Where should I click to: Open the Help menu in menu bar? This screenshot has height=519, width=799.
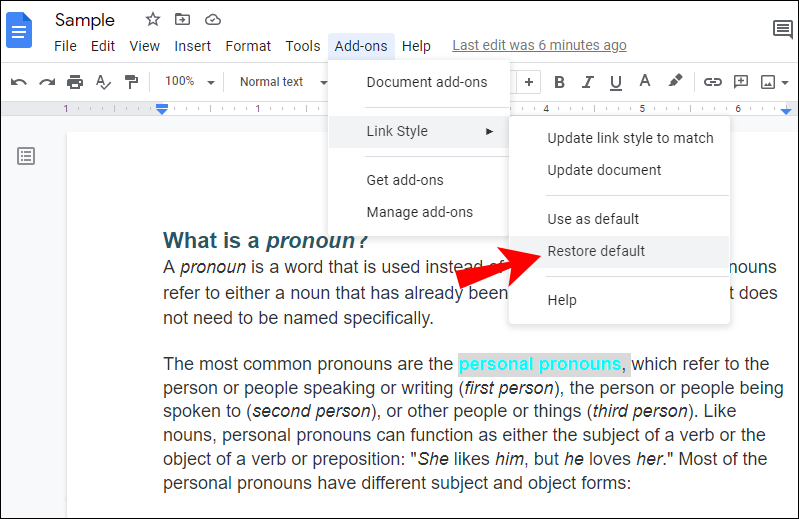click(x=416, y=46)
